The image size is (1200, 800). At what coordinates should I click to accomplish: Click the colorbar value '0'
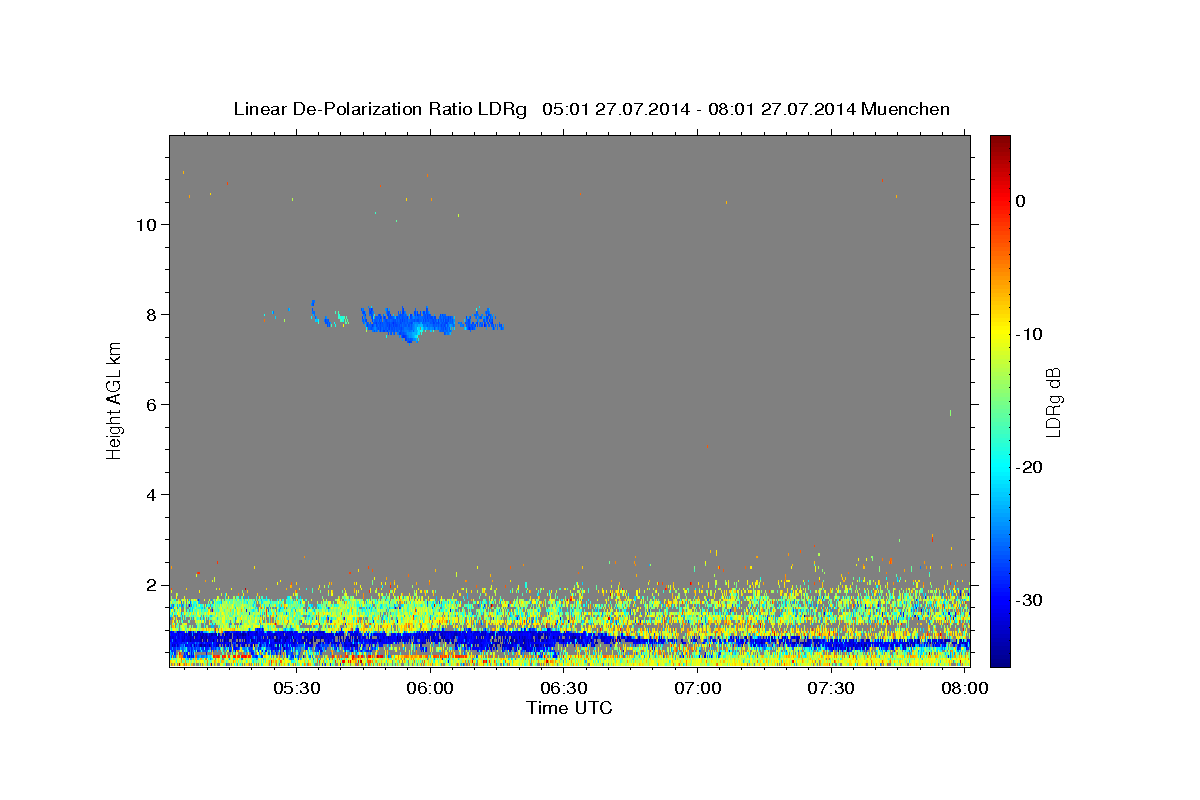click(x=1020, y=201)
